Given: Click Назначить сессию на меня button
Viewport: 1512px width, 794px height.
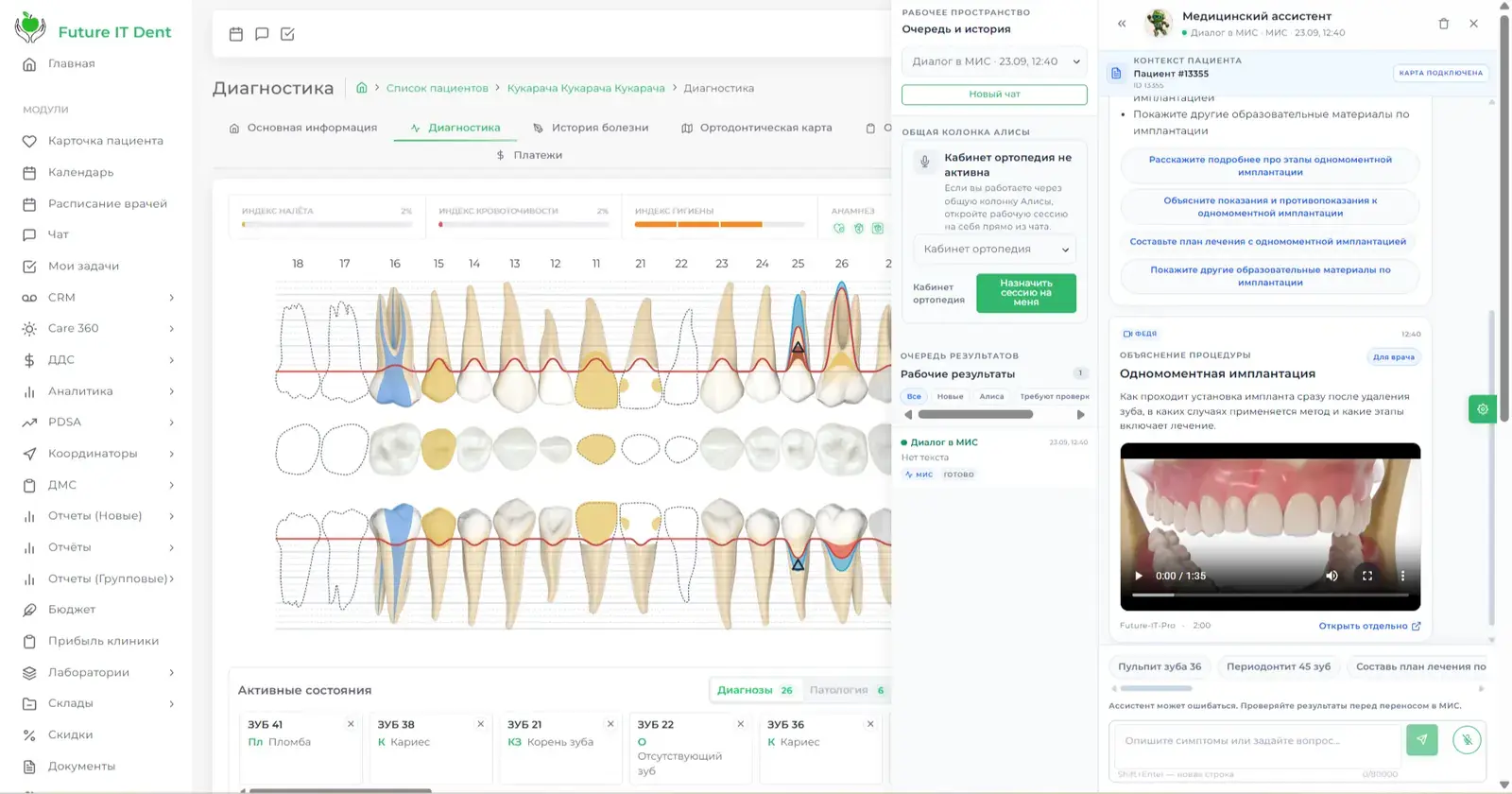Looking at the screenshot, I should (x=1025, y=293).
